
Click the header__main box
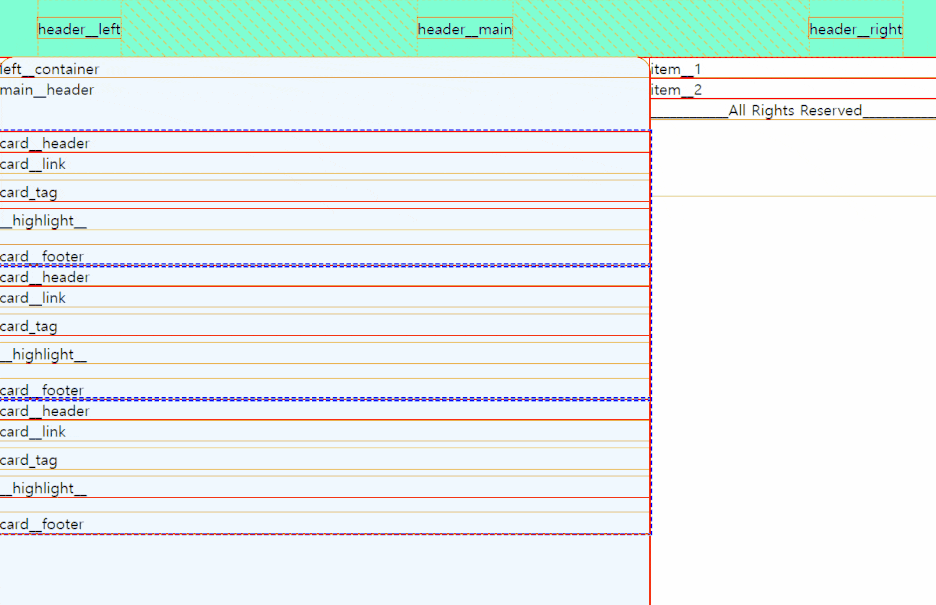click(x=465, y=29)
